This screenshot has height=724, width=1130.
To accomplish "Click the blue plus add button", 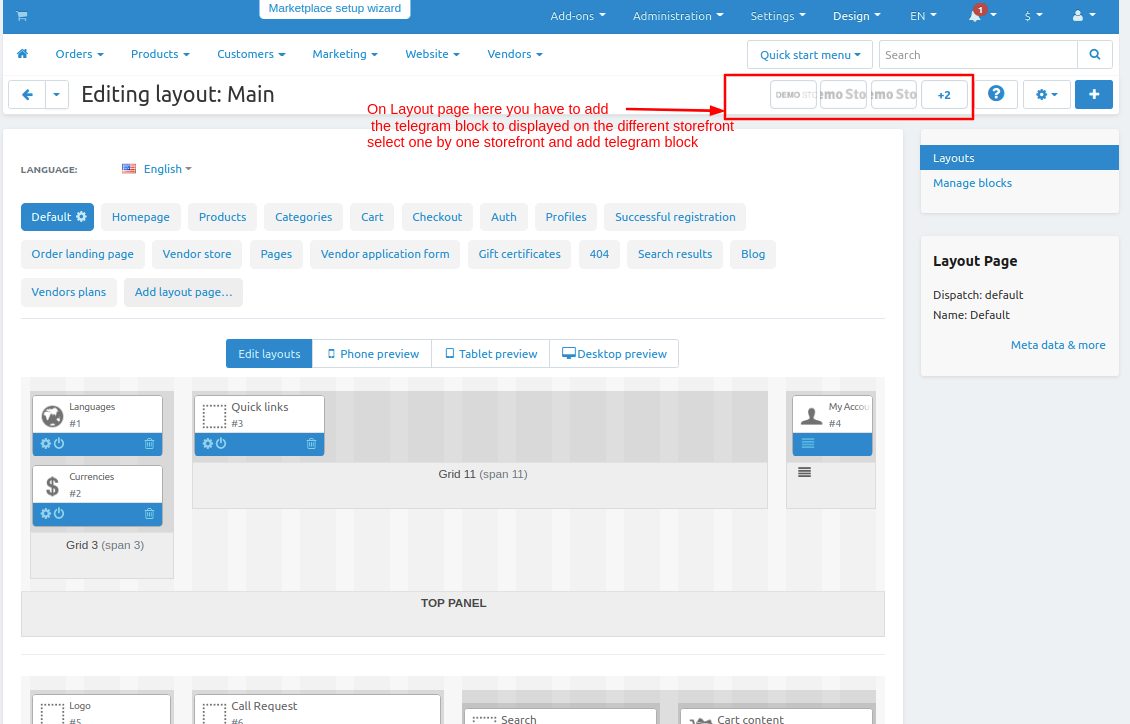I will coord(1093,94).
